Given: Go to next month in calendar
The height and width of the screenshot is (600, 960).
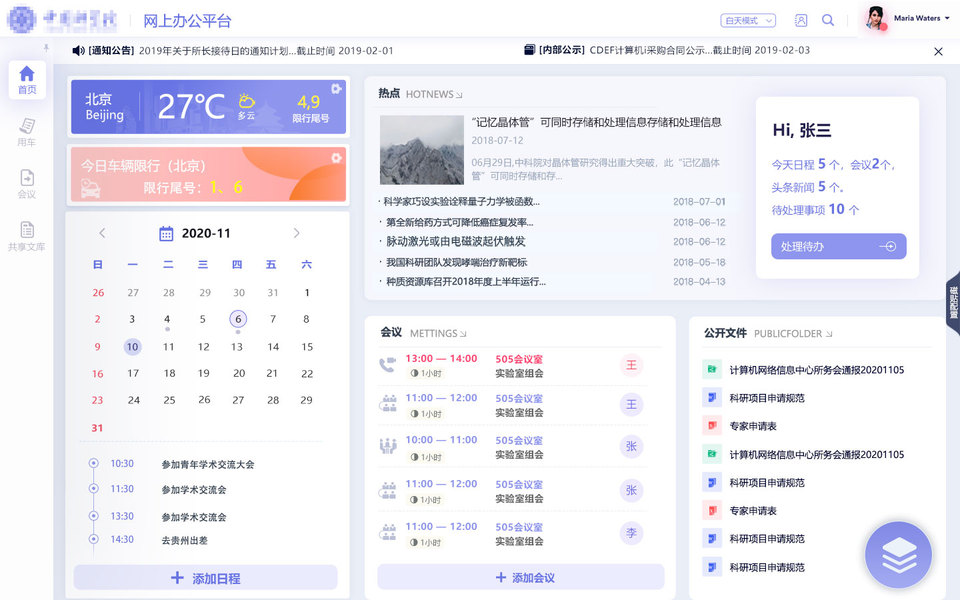Looking at the screenshot, I should point(296,233).
